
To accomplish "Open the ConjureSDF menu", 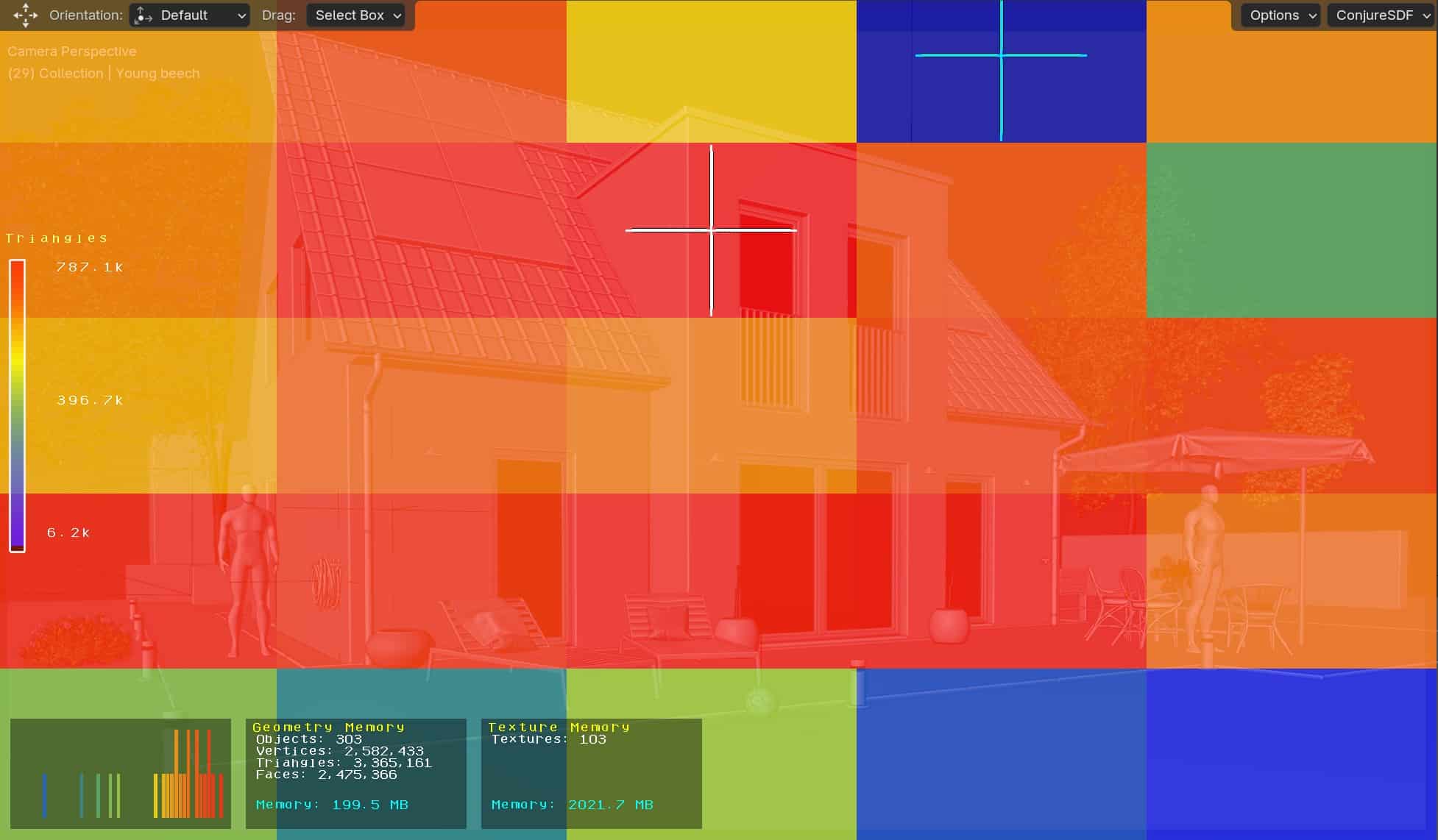I will [1381, 15].
